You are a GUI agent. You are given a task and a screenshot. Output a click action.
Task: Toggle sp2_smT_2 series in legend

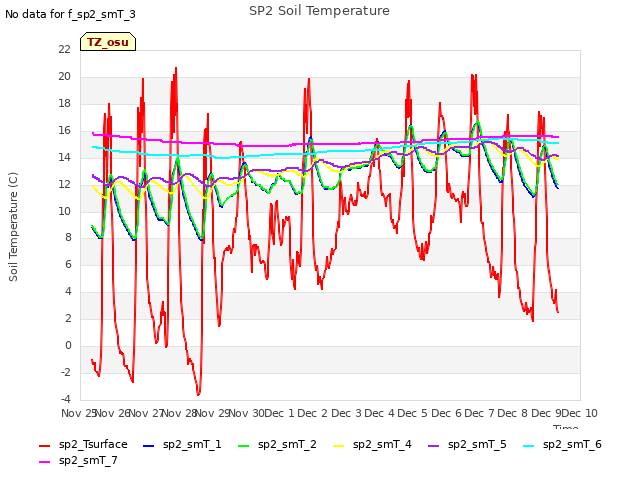(287, 444)
